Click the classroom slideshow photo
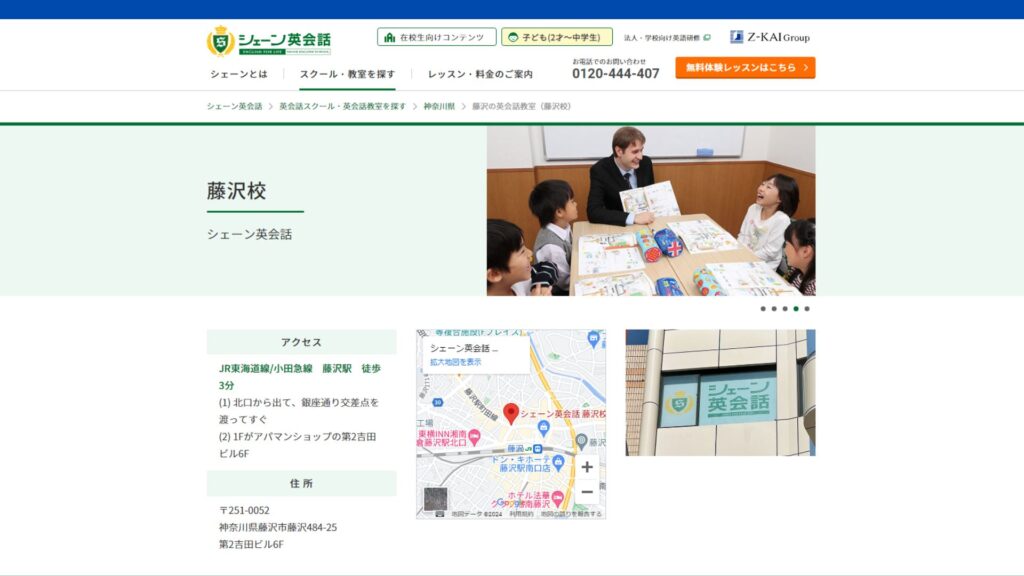 651,211
